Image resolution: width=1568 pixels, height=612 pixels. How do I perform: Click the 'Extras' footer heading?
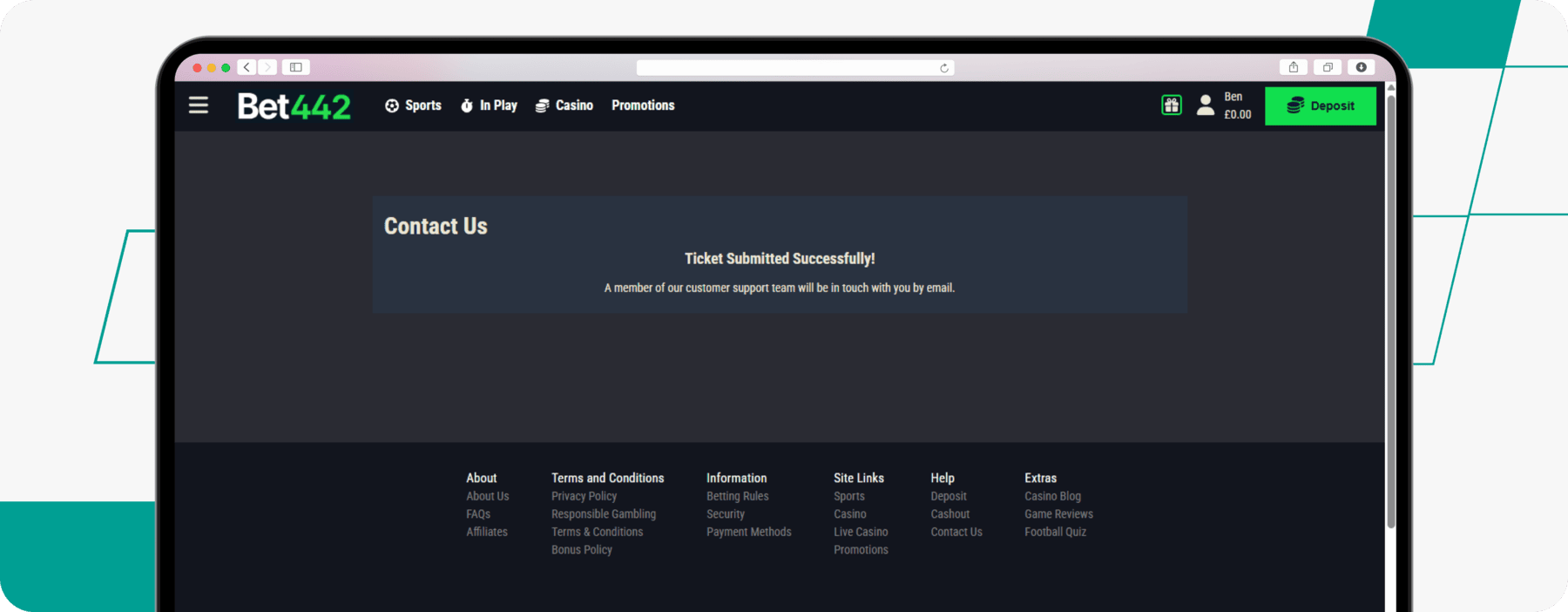tap(1041, 478)
